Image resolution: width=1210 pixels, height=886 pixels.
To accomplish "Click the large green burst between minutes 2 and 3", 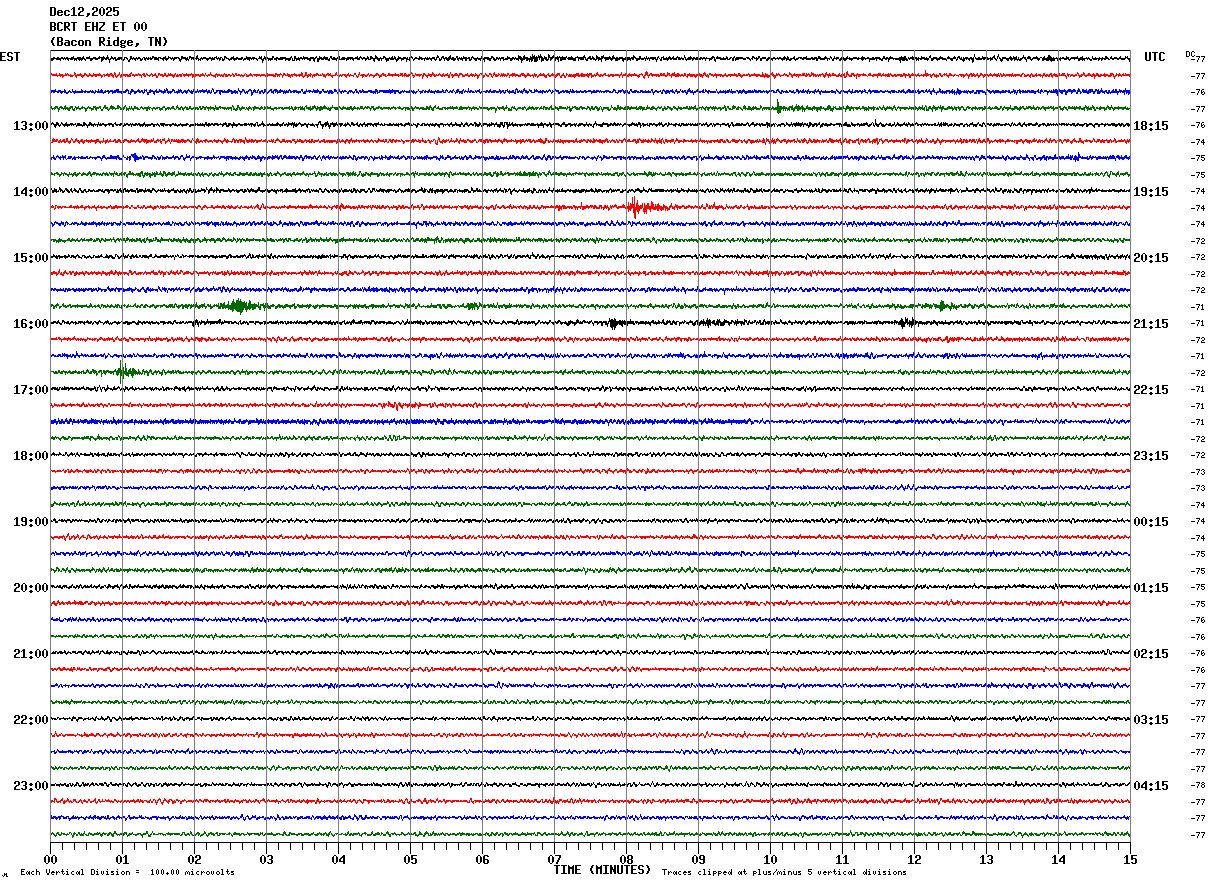I will coord(240,306).
